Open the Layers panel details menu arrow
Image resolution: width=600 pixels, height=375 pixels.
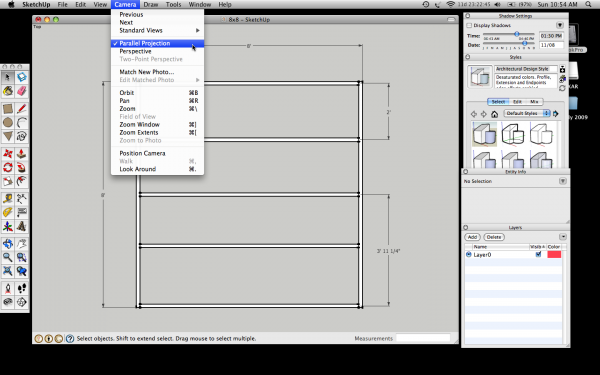pos(562,237)
